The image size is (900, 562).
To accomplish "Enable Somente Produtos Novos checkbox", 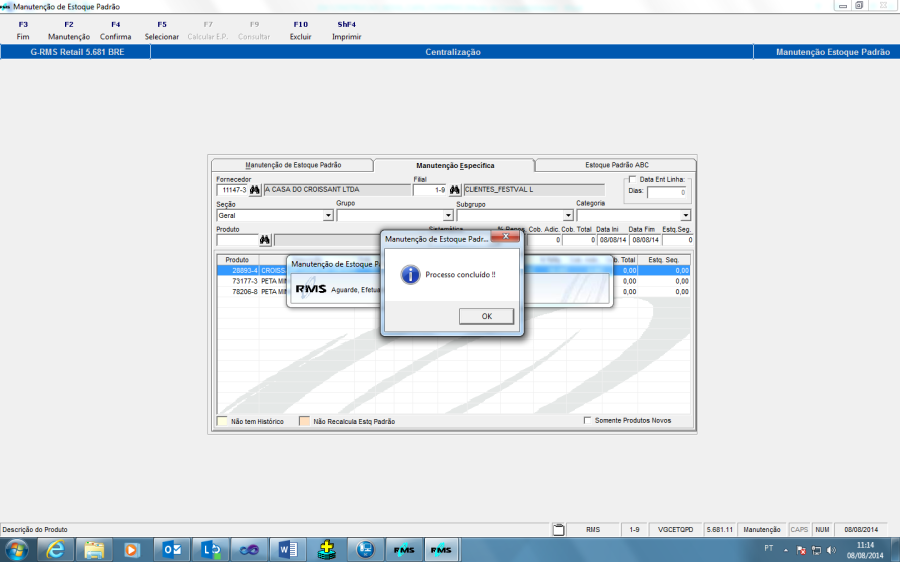I will [x=587, y=420].
